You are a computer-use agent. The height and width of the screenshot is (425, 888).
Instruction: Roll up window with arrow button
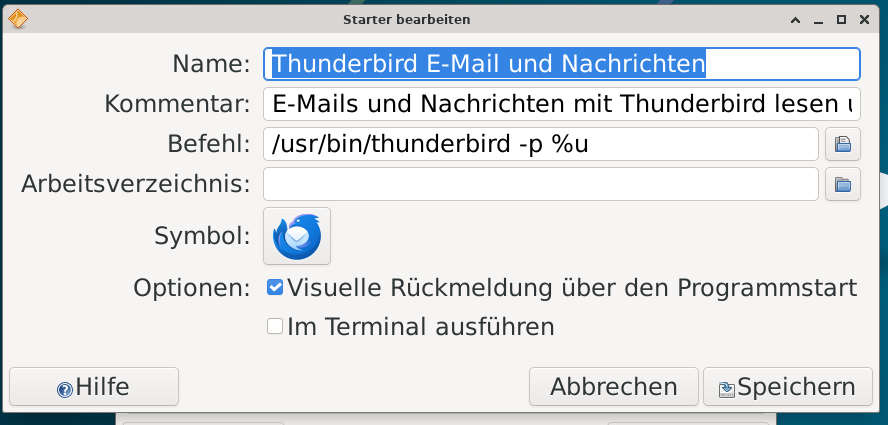(796, 19)
